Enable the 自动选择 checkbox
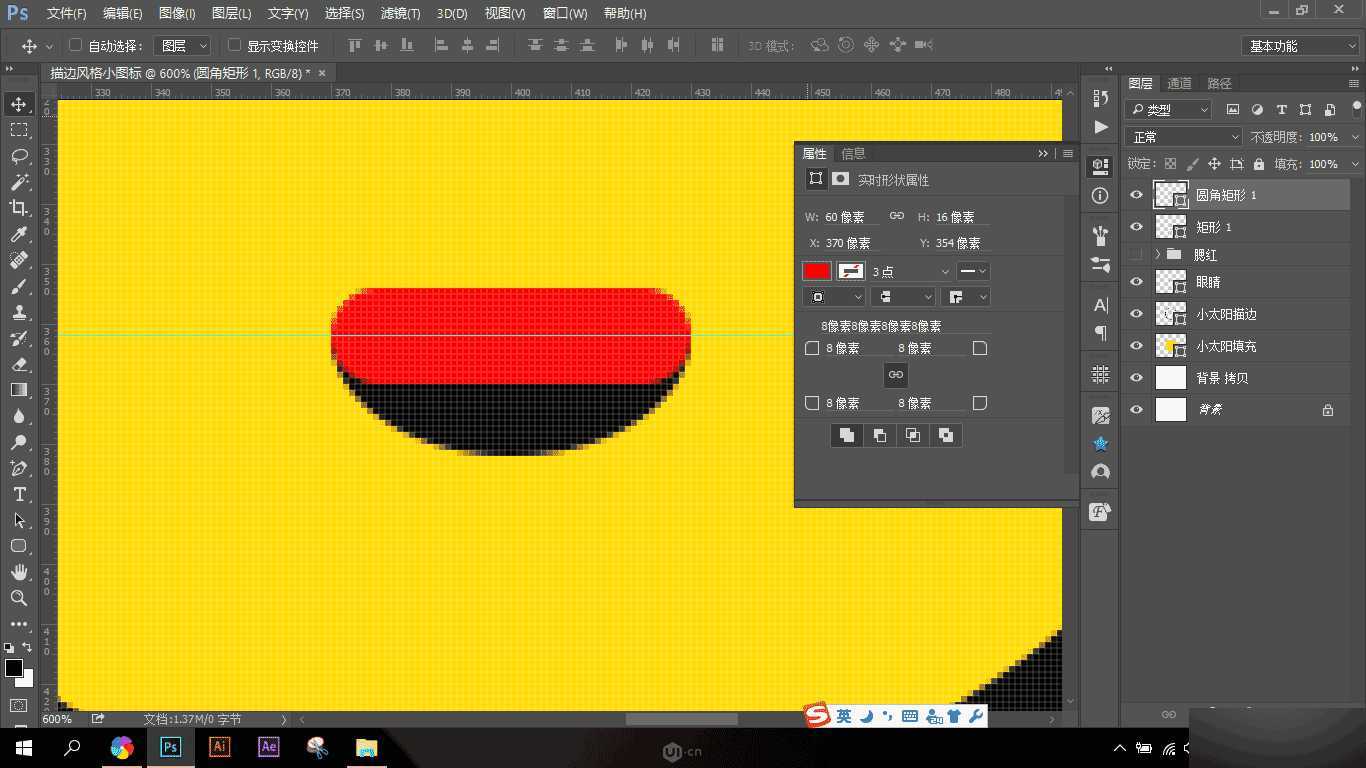 (x=75, y=45)
